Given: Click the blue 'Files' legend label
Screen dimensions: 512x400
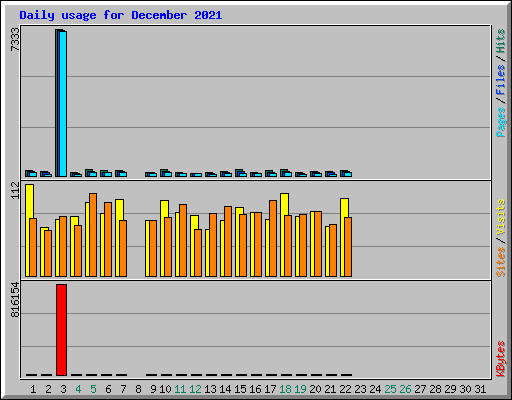Looking at the screenshot, I should (500, 80).
